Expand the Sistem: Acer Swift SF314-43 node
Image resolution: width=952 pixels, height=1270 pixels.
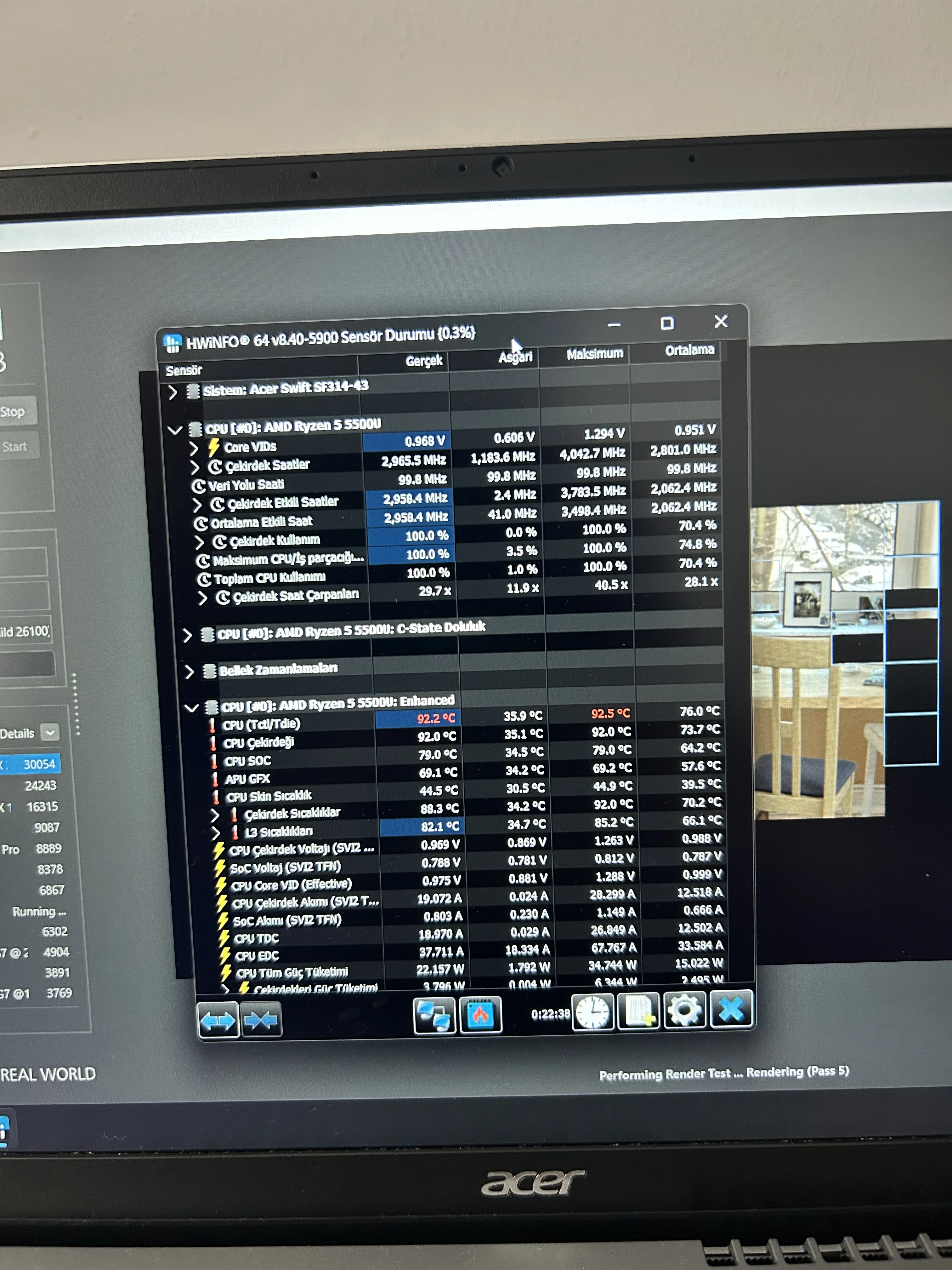click(x=173, y=393)
